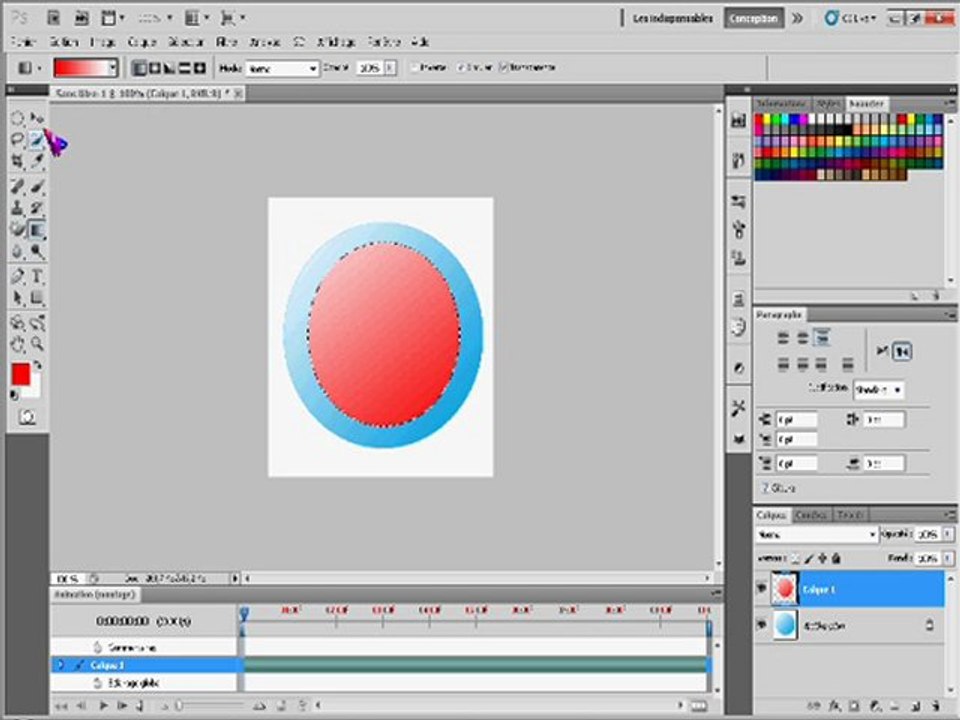Lock transparent pixels of the layer

795,558
